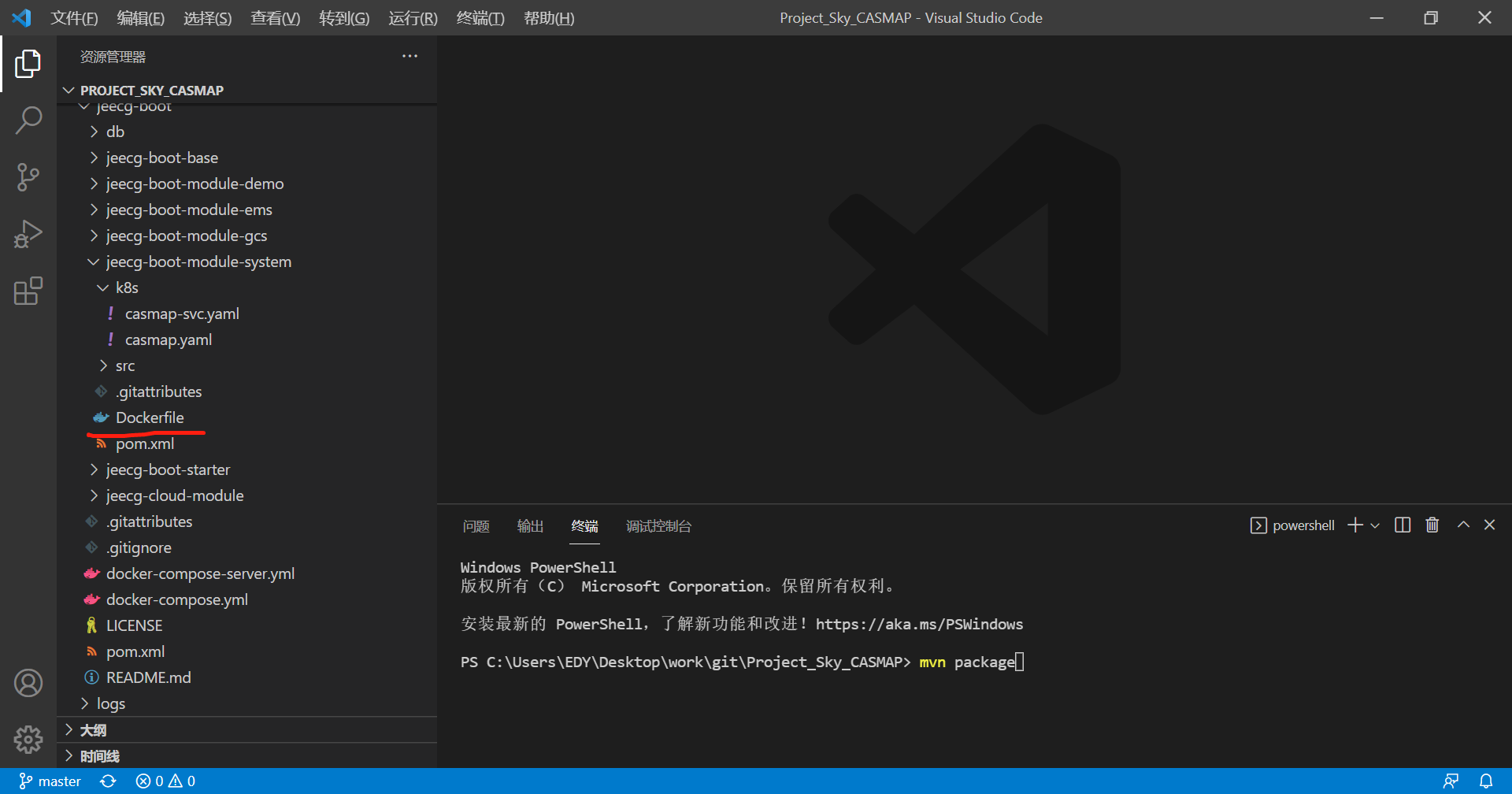Click the feedback icon in status bar
Screen dimensions: 1512x794
pyautogui.click(x=1451, y=781)
